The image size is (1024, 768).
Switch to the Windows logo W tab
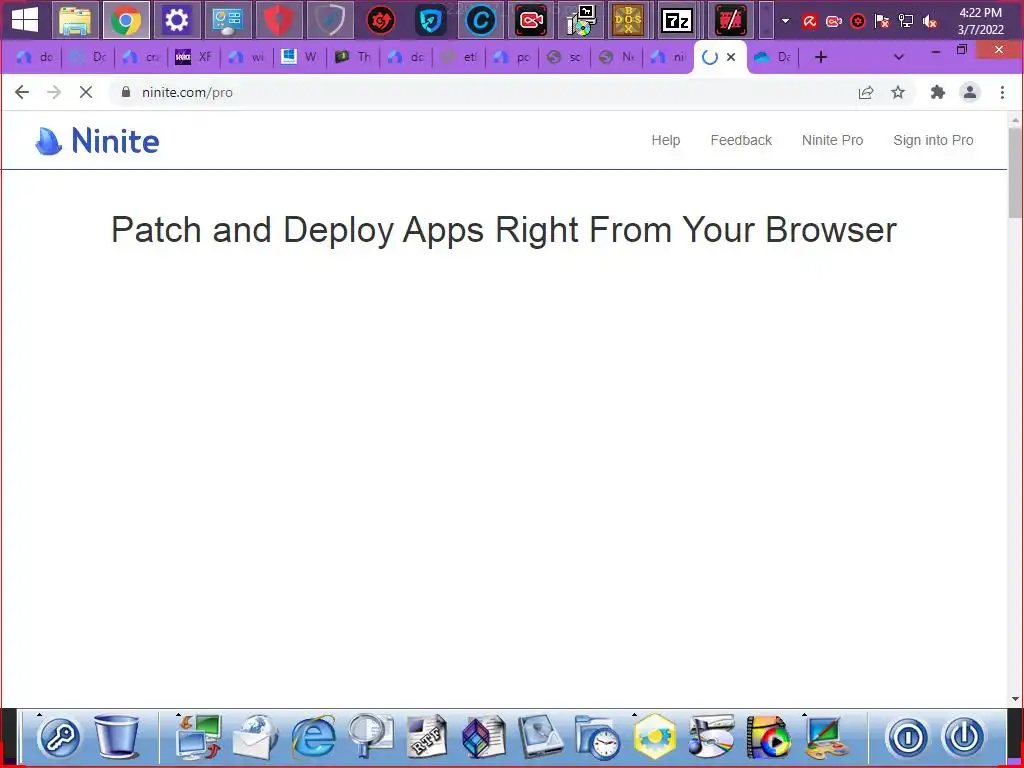click(x=300, y=57)
